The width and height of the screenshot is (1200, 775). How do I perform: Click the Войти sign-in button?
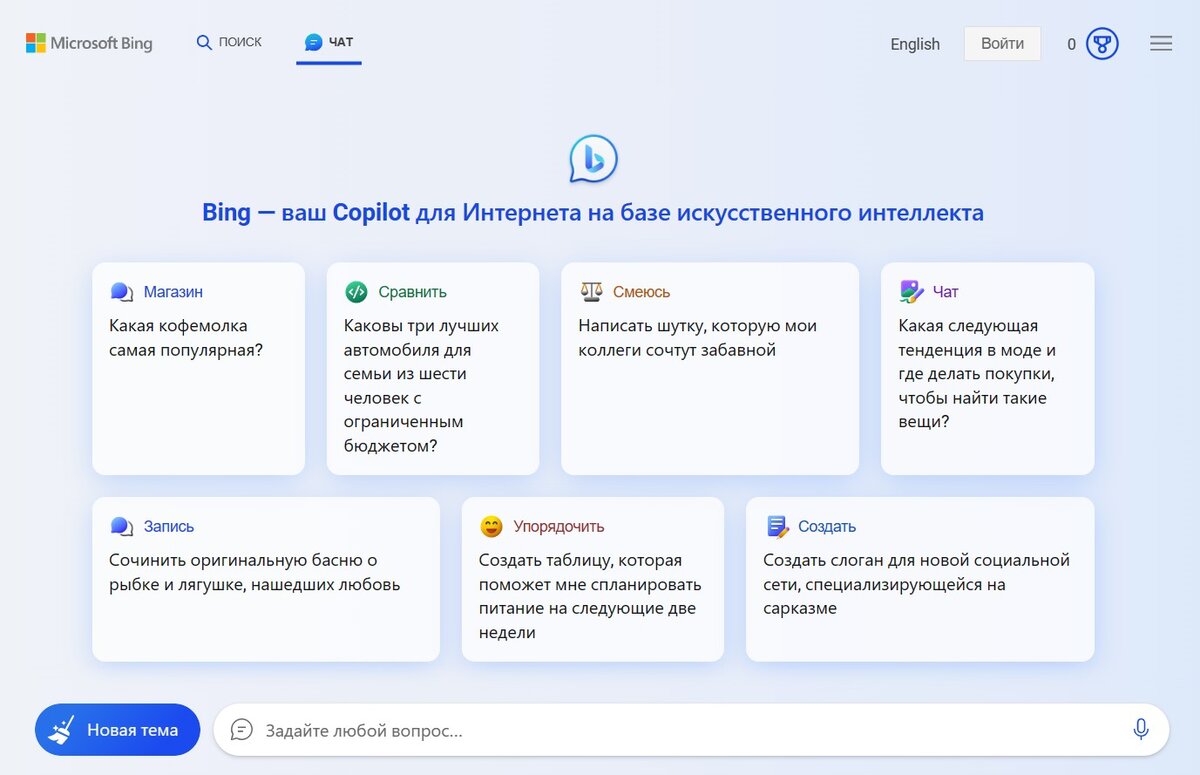(x=1001, y=43)
